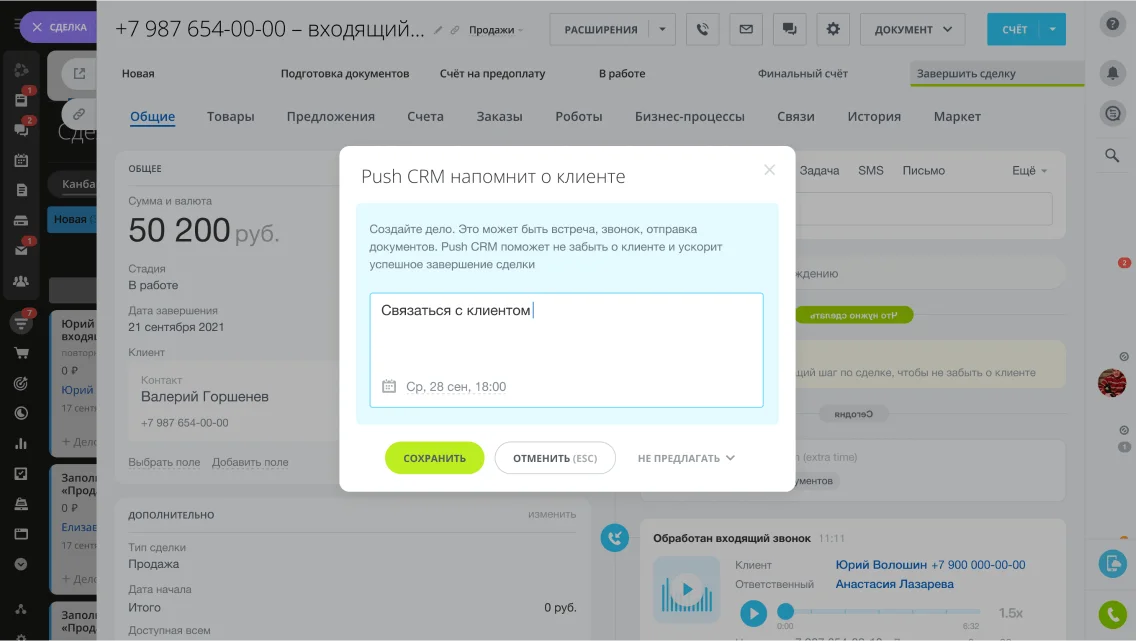
Task: Click the СОХРАНИТЬ button in the dialog
Action: pyautogui.click(x=434, y=457)
